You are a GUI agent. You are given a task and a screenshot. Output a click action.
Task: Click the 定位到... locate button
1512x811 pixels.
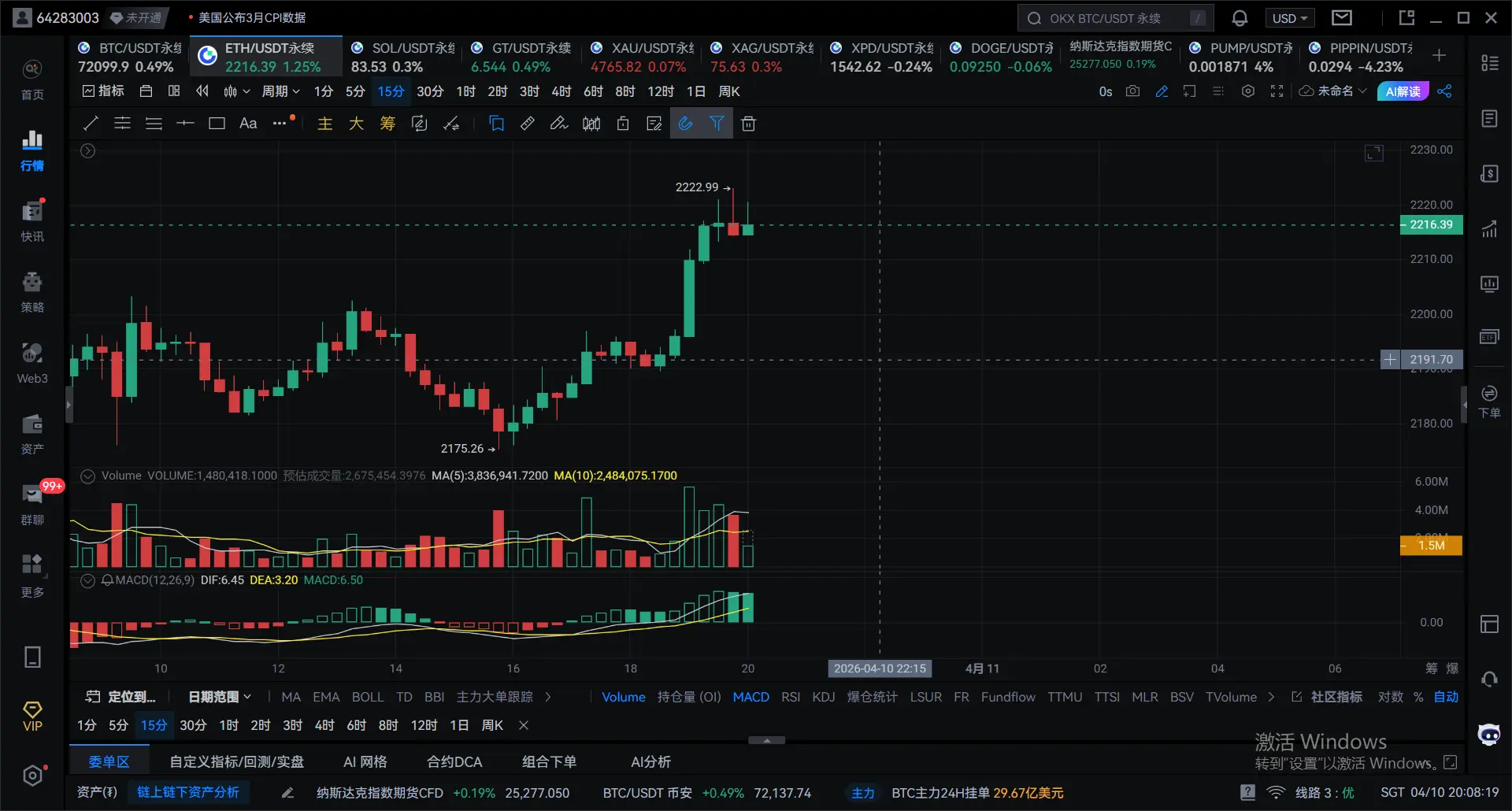click(x=120, y=697)
